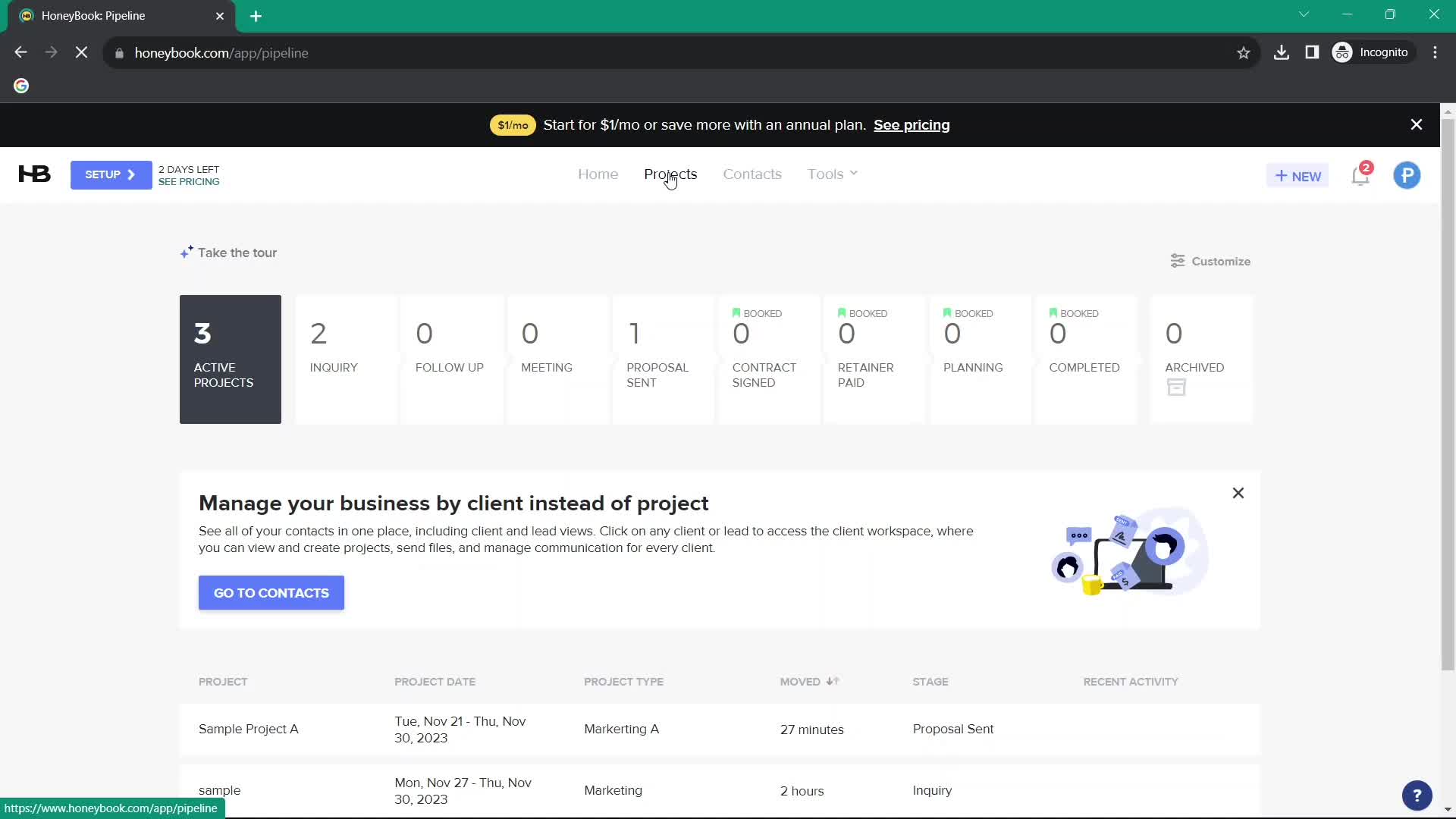Click the Take the tour sparkle icon
Image resolution: width=1456 pixels, height=819 pixels.
pyautogui.click(x=187, y=252)
